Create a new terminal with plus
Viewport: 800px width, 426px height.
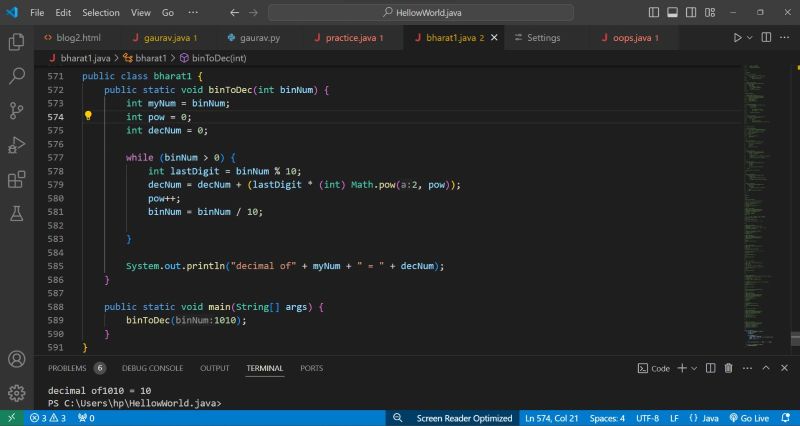682,368
